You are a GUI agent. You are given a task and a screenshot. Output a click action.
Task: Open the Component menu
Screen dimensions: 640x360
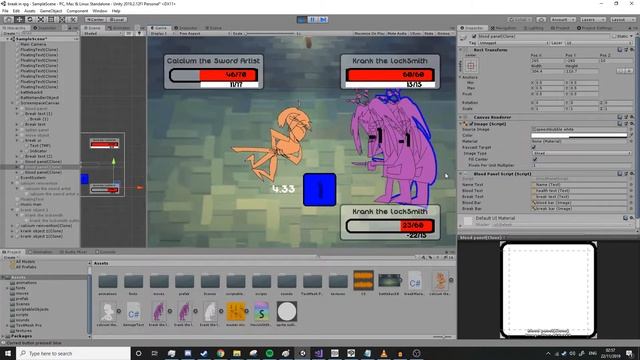click(x=77, y=11)
